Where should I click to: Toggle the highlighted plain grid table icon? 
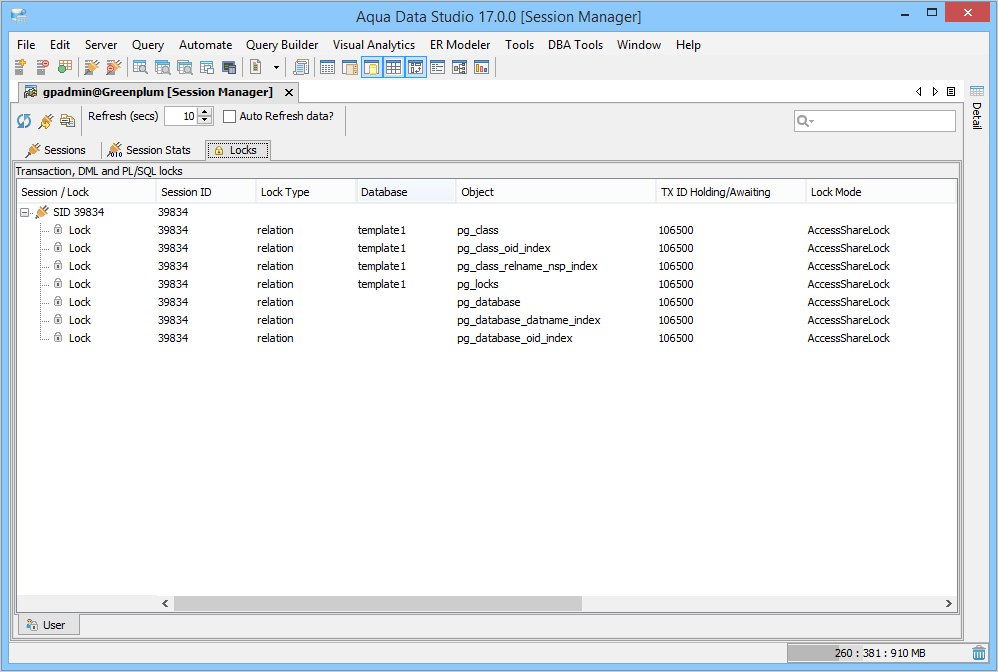tap(393, 67)
